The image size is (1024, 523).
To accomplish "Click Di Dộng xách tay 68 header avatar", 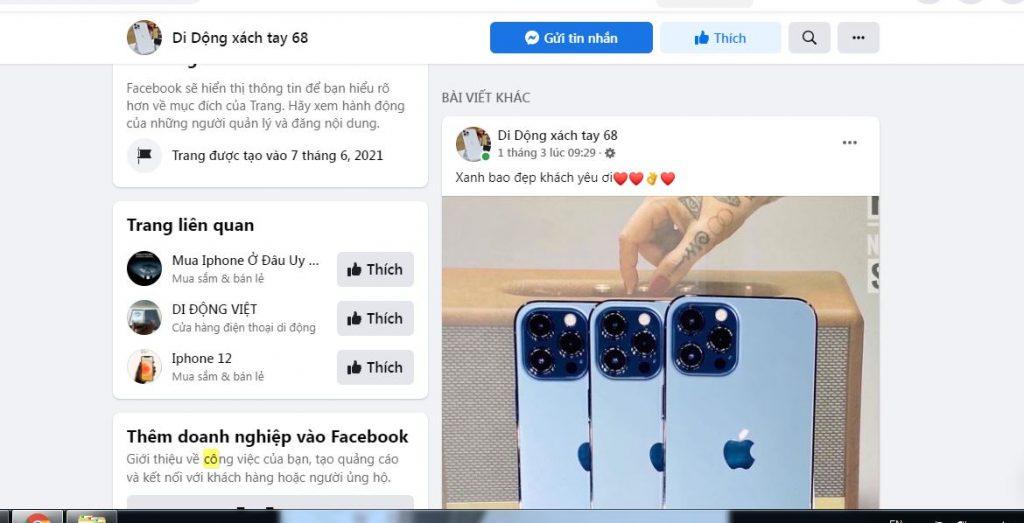I will [x=144, y=37].
